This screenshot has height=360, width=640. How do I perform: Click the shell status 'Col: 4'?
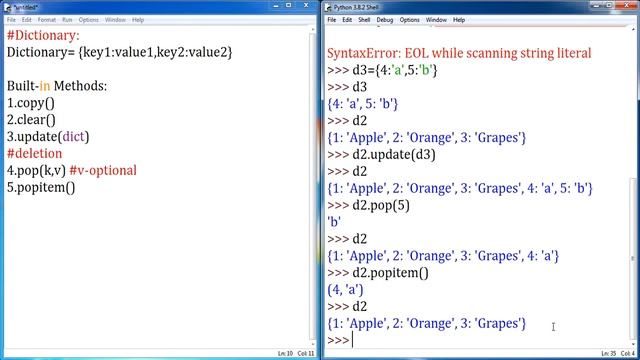(628, 353)
